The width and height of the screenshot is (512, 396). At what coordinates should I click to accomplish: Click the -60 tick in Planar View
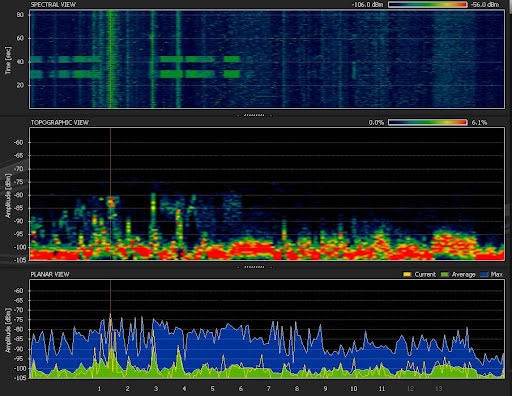point(19,290)
